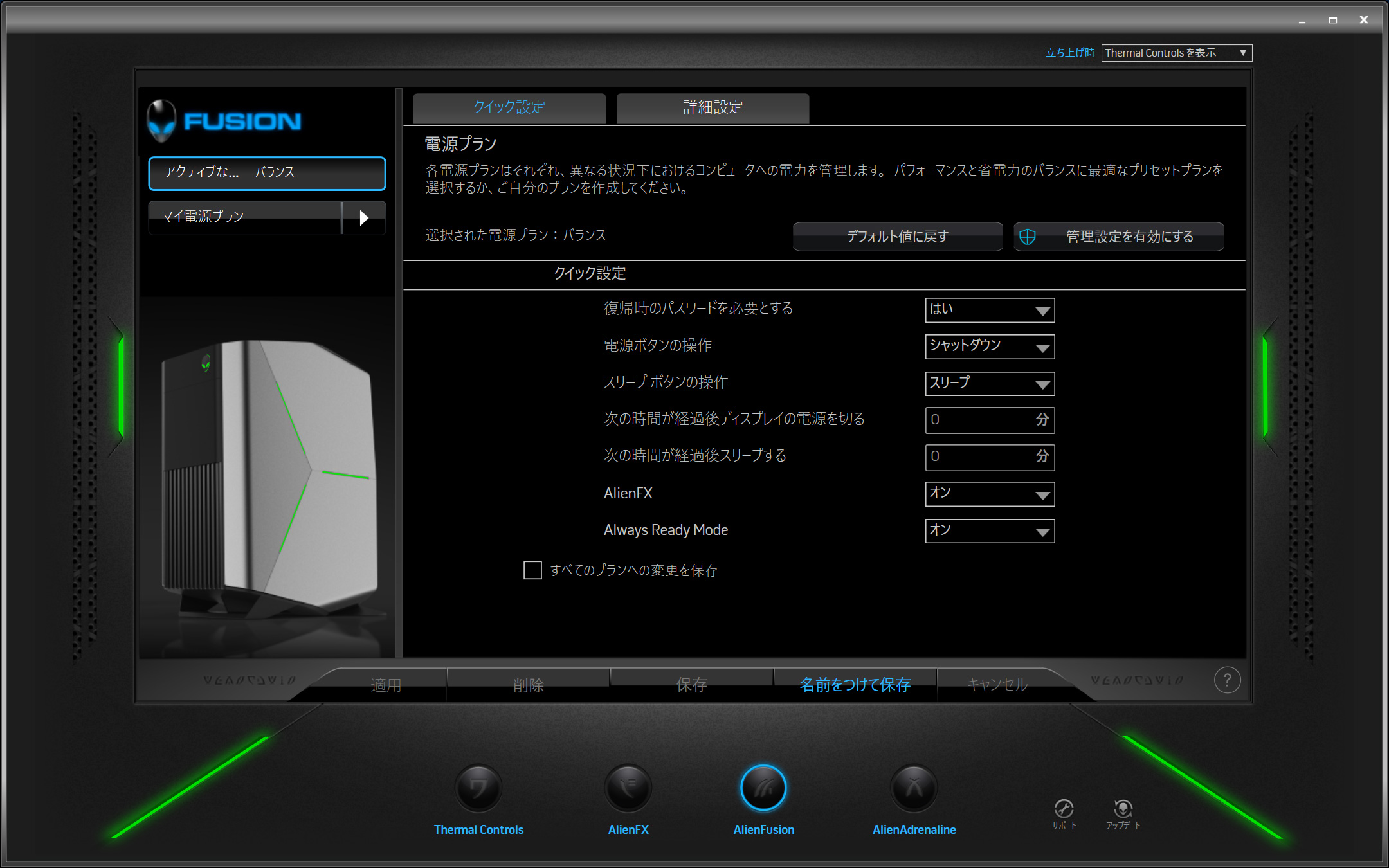Check すべてのプランへの変更を保存 checkbox

[x=532, y=570]
